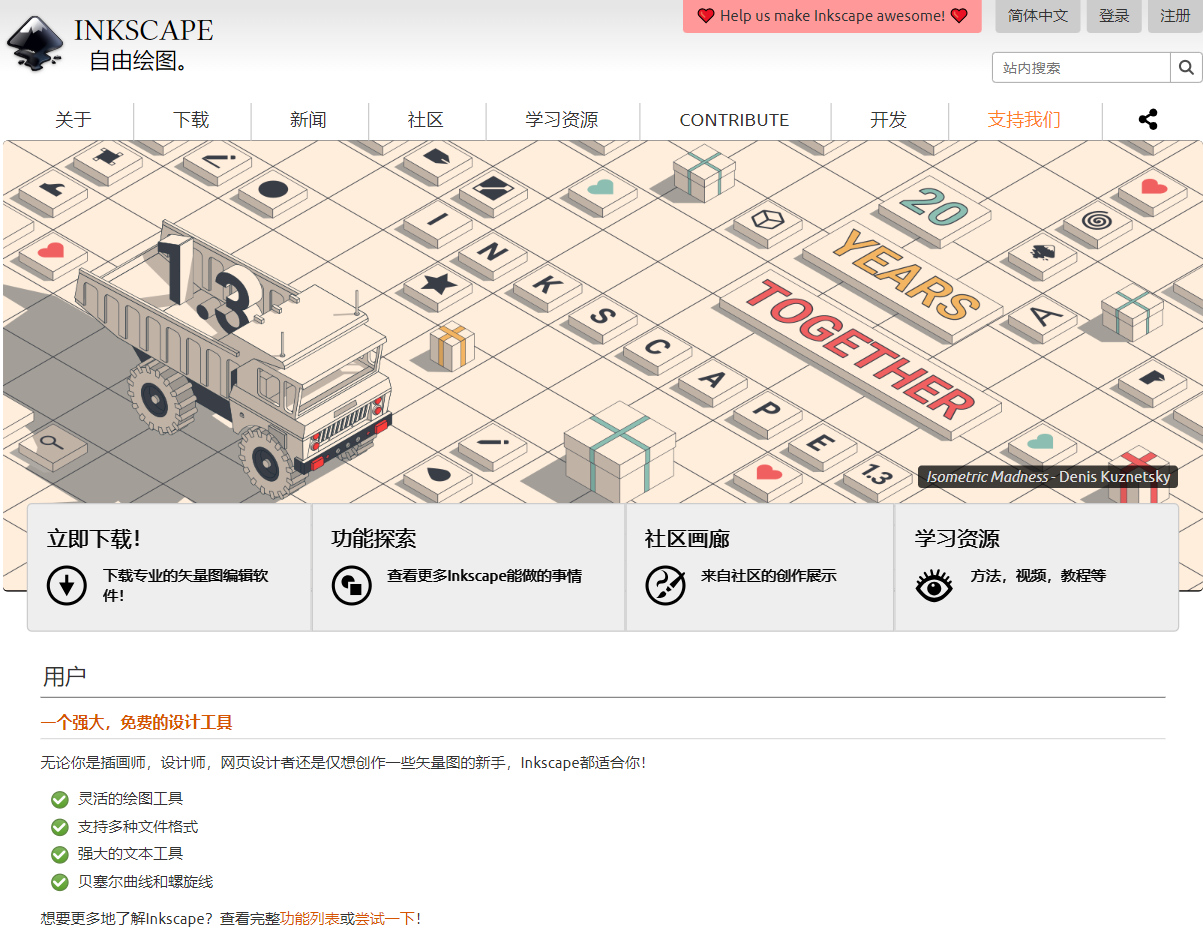Click the Help us make Inkscape awesome banner
The image size is (1203, 930).
tap(832, 16)
